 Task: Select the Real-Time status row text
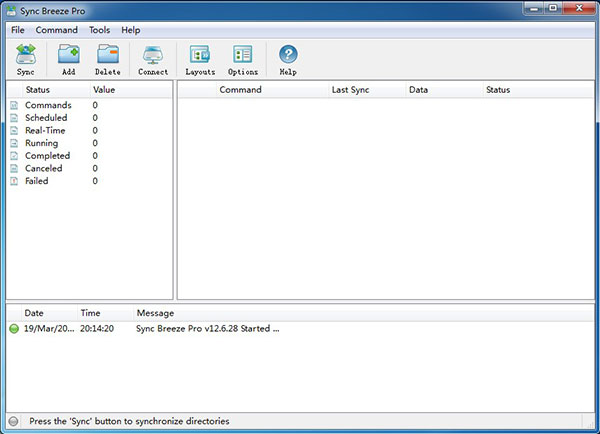click(x=45, y=131)
